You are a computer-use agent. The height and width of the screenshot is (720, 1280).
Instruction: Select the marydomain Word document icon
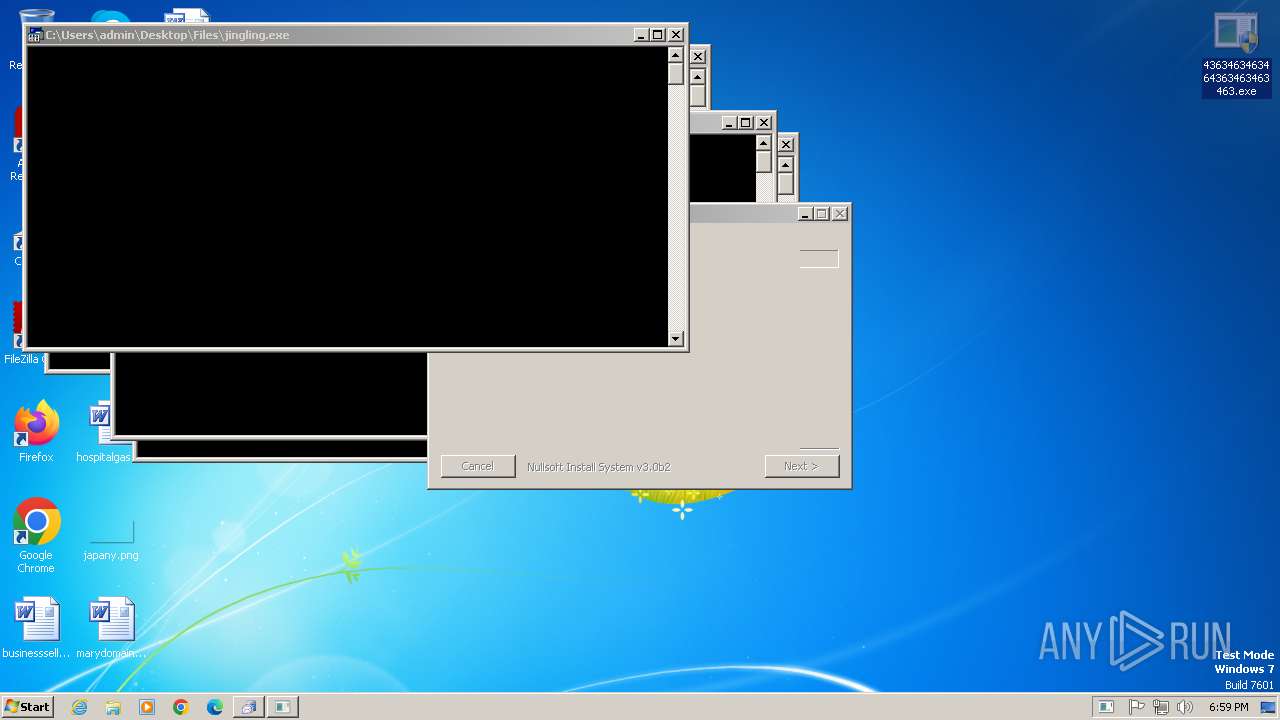[x=111, y=628]
